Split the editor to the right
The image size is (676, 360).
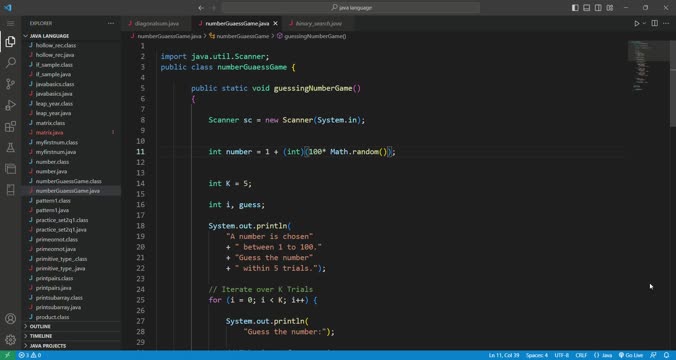click(654, 23)
